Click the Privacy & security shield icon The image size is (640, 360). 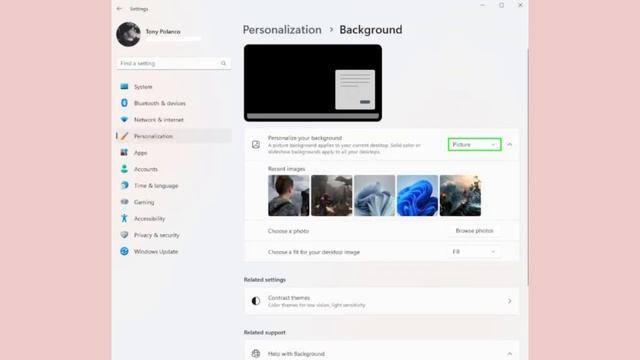[x=124, y=235]
